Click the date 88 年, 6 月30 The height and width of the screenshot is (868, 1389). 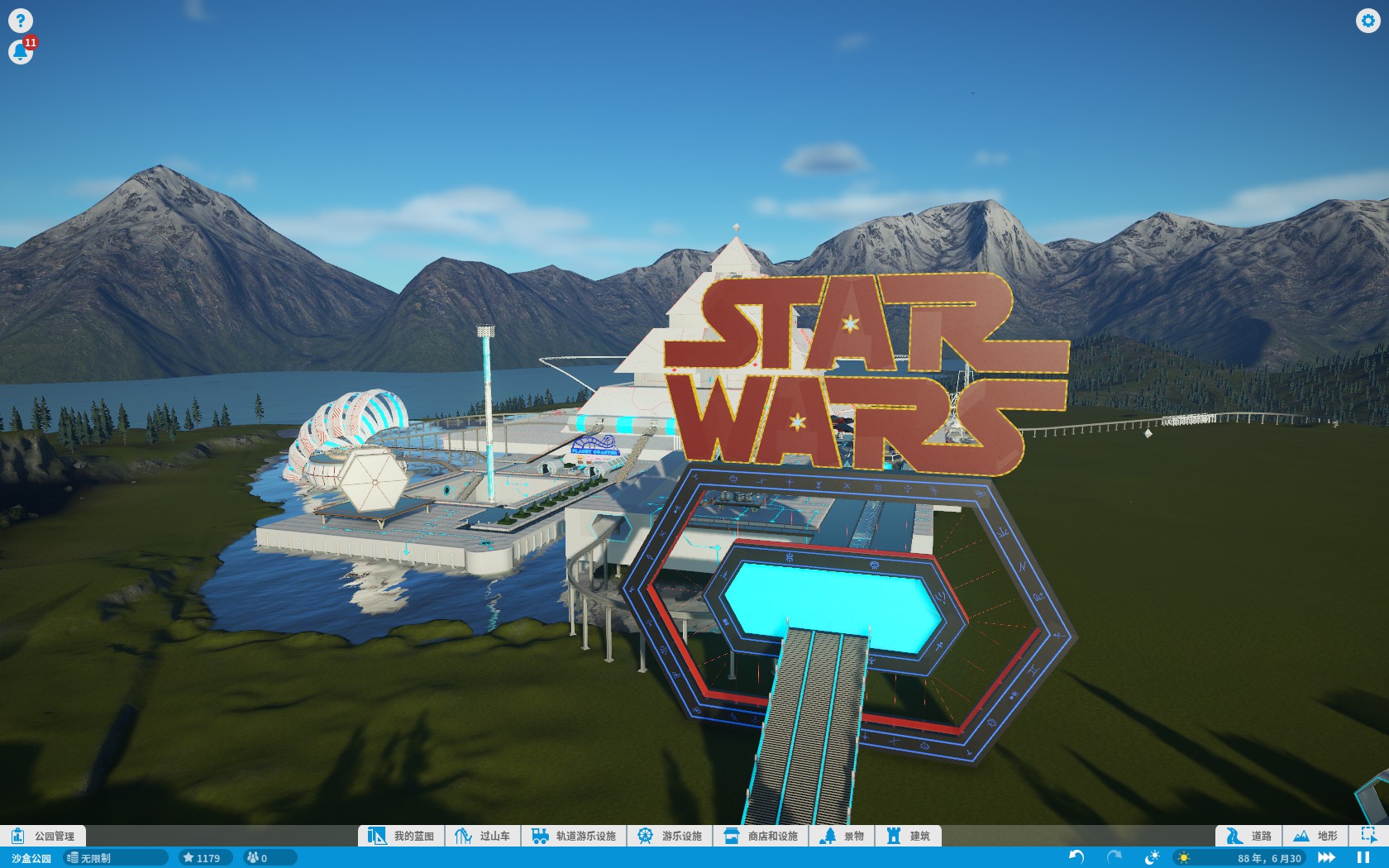(x=1269, y=858)
